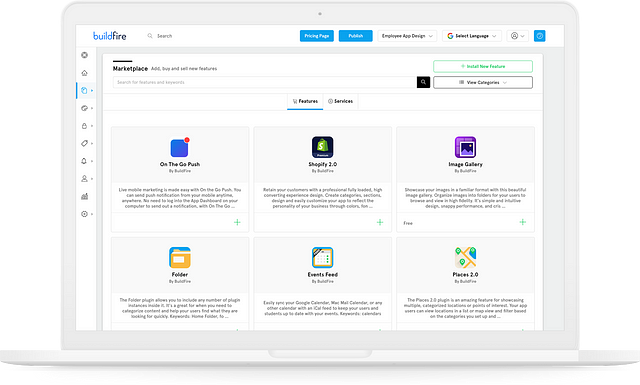Viewport: 640px width, 385px height.
Task: Add the On The Go Push feature
Action: [x=237, y=223]
